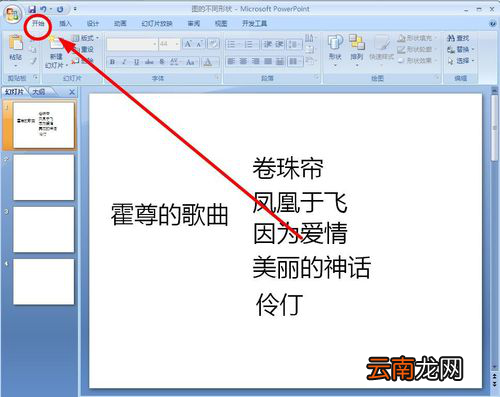Align text to the right
This screenshot has width=500, height=397.
pyautogui.click(x=256, y=61)
